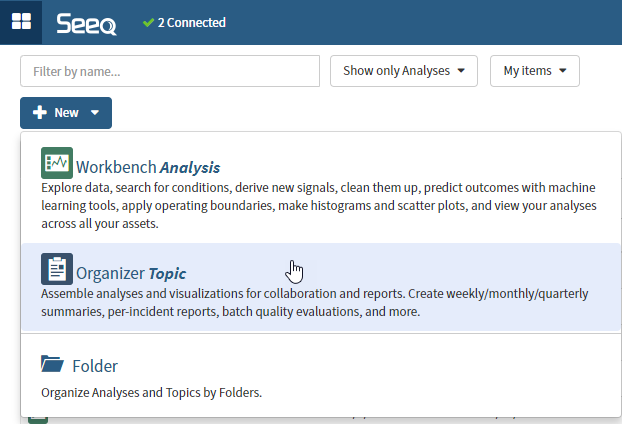Click the Workbench Analysis chart icon
The width and height of the screenshot is (622, 424).
click(56, 163)
